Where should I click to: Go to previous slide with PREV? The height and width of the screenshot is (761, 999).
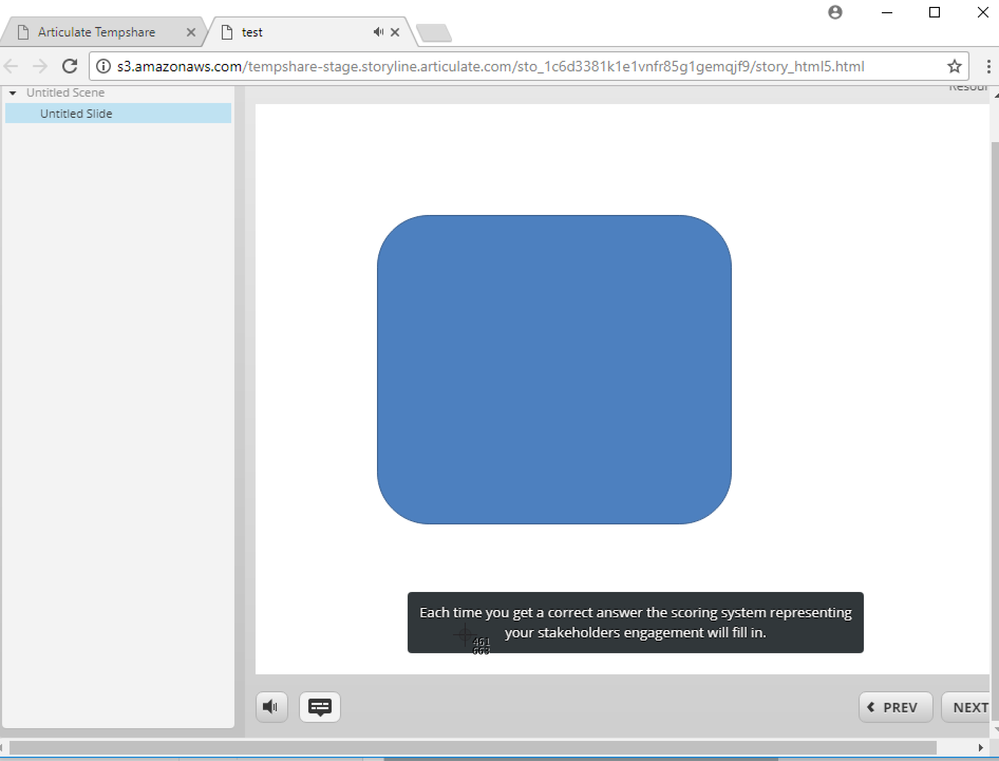[895, 707]
